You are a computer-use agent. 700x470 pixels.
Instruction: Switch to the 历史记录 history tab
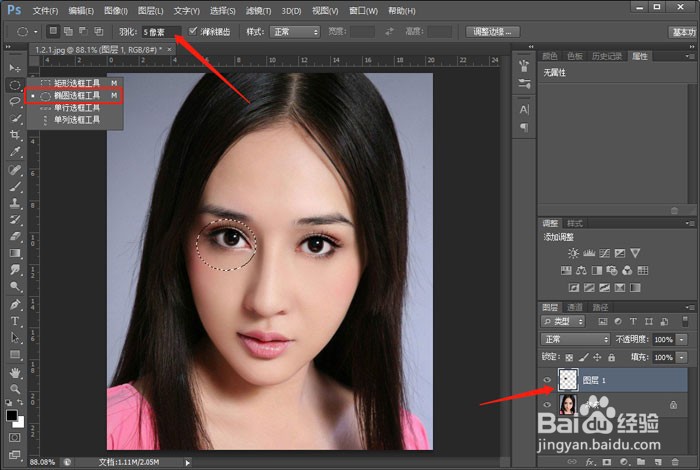pos(606,56)
